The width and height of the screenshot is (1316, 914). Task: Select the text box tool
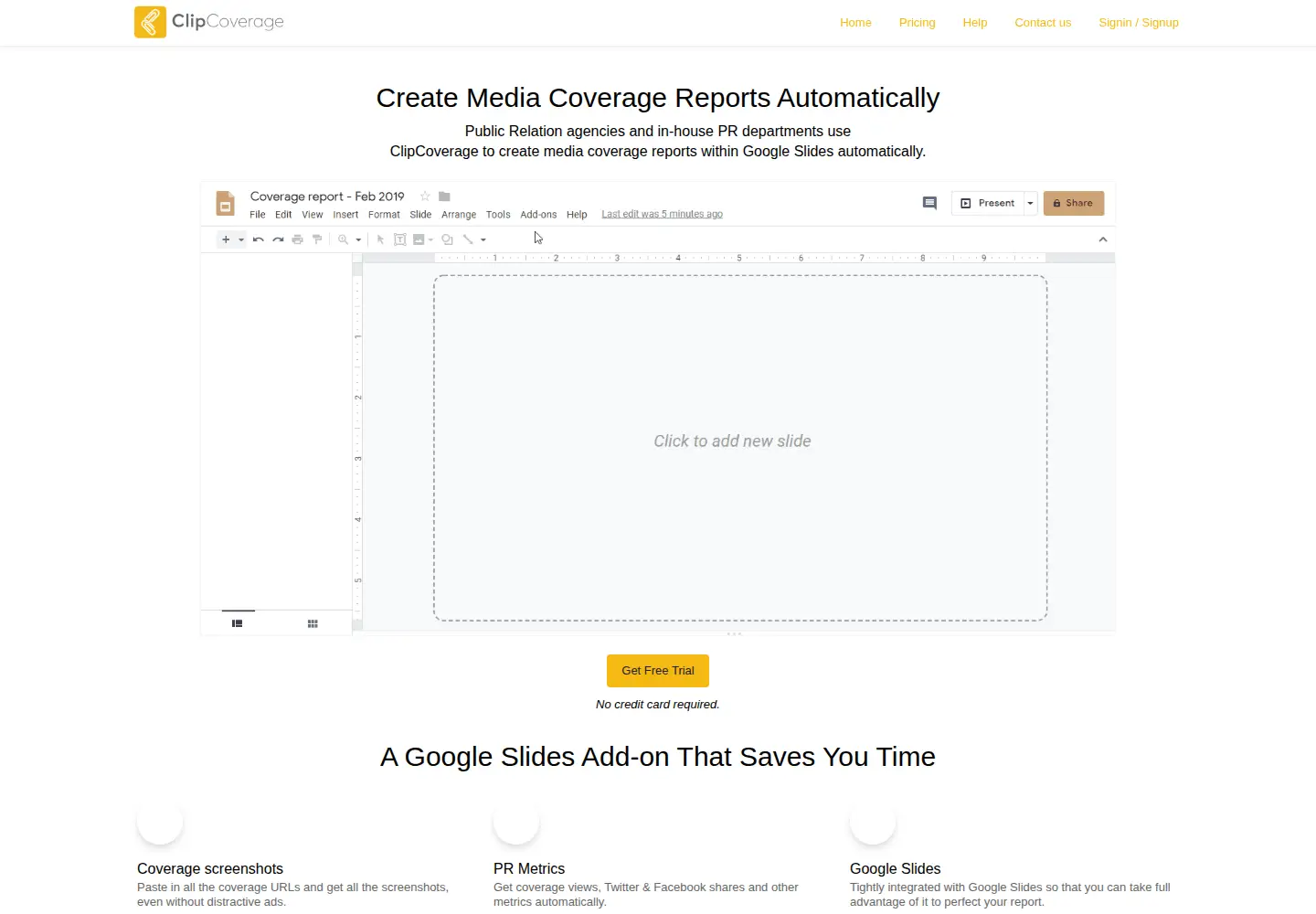pos(399,239)
